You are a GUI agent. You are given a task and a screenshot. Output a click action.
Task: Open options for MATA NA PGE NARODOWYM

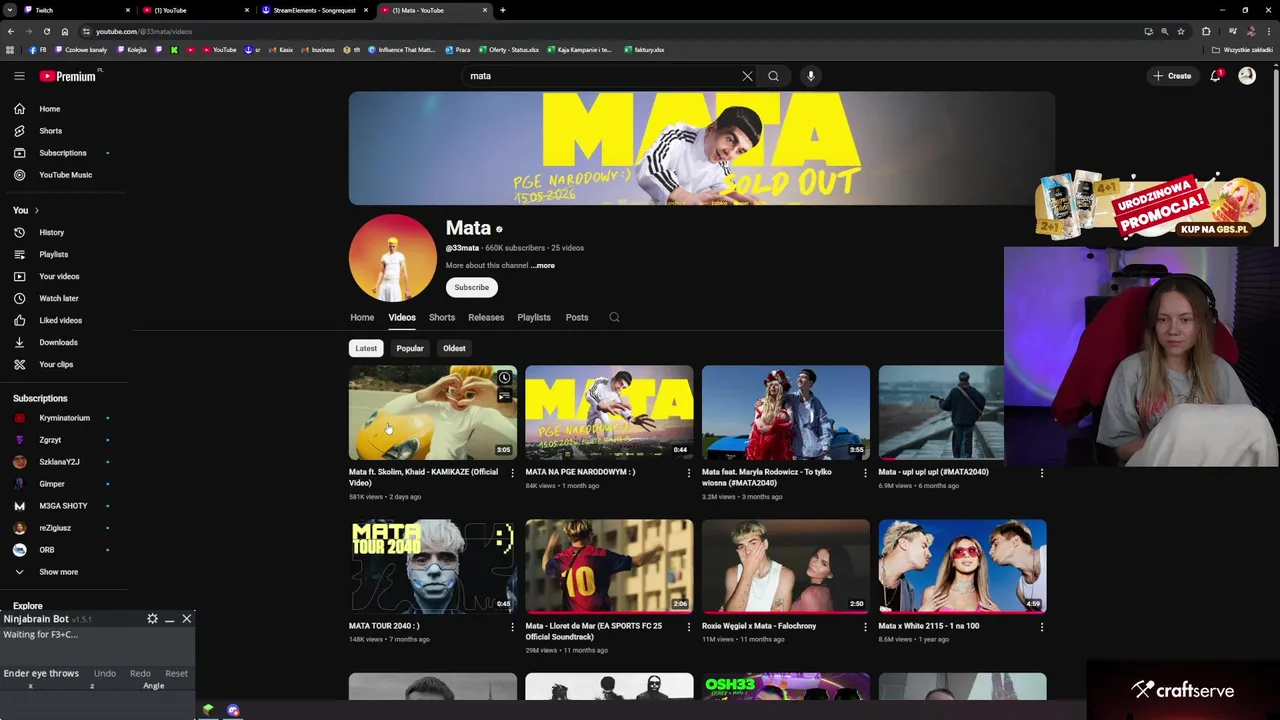pyautogui.click(x=689, y=472)
